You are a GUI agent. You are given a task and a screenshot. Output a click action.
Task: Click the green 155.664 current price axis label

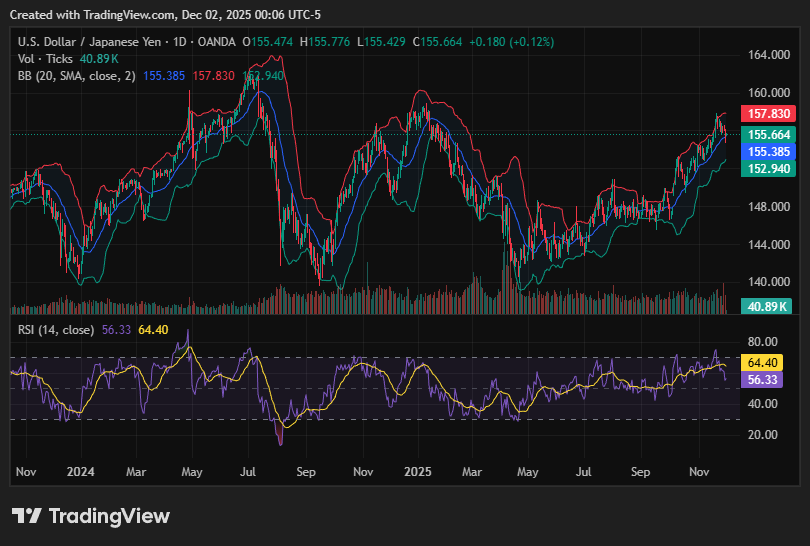[766, 135]
